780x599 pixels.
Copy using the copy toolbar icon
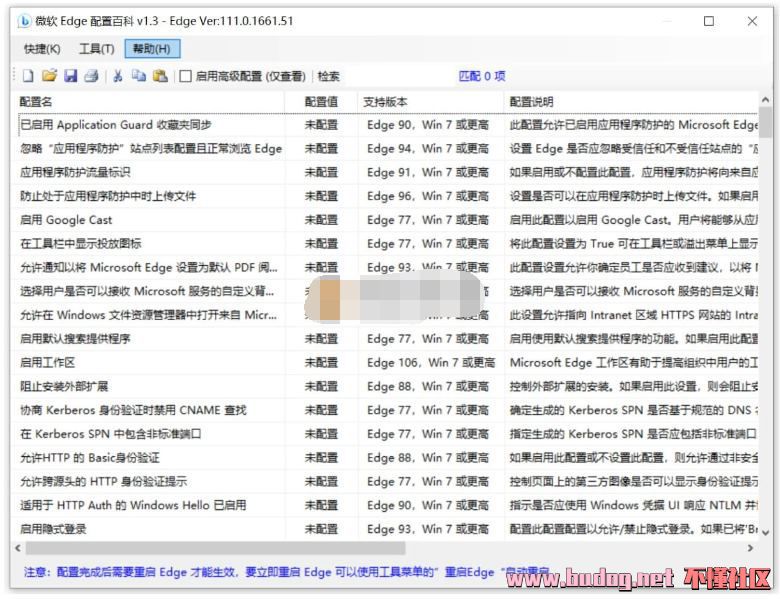point(139,76)
